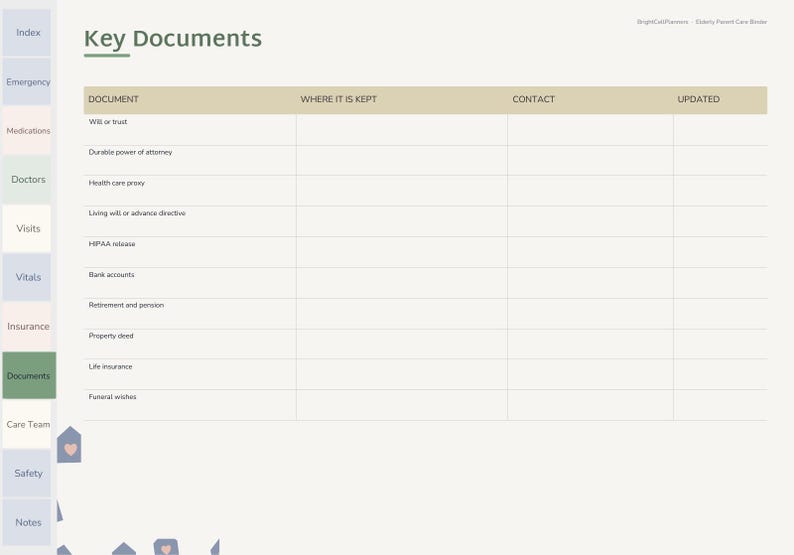
Task: Select the Visits tab
Action: coord(27,228)
